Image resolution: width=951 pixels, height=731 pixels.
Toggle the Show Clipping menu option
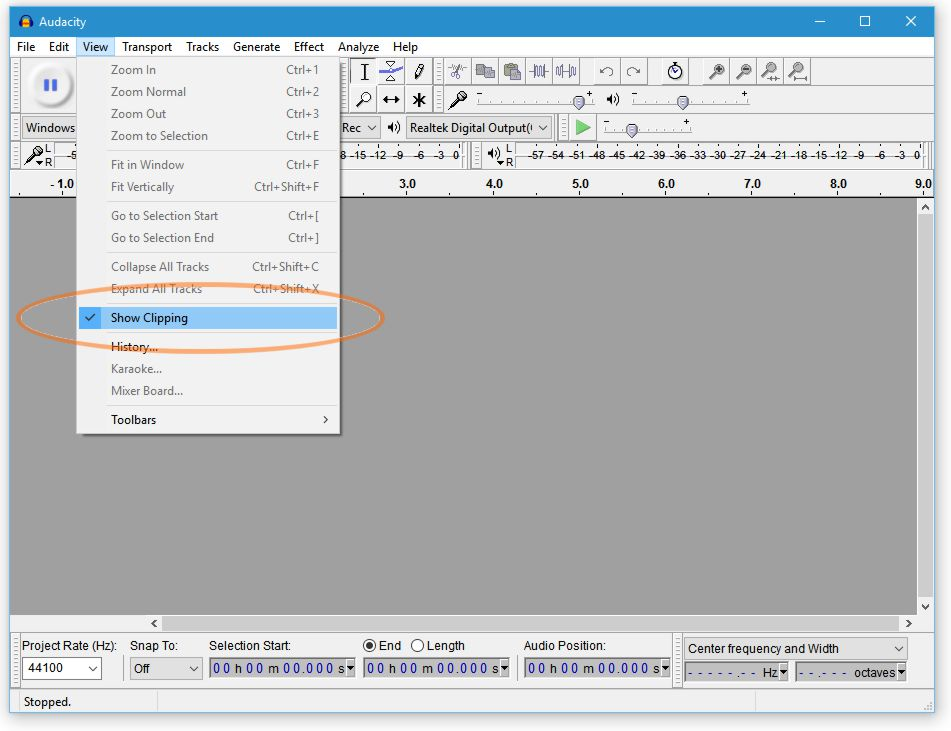point(208,318)
